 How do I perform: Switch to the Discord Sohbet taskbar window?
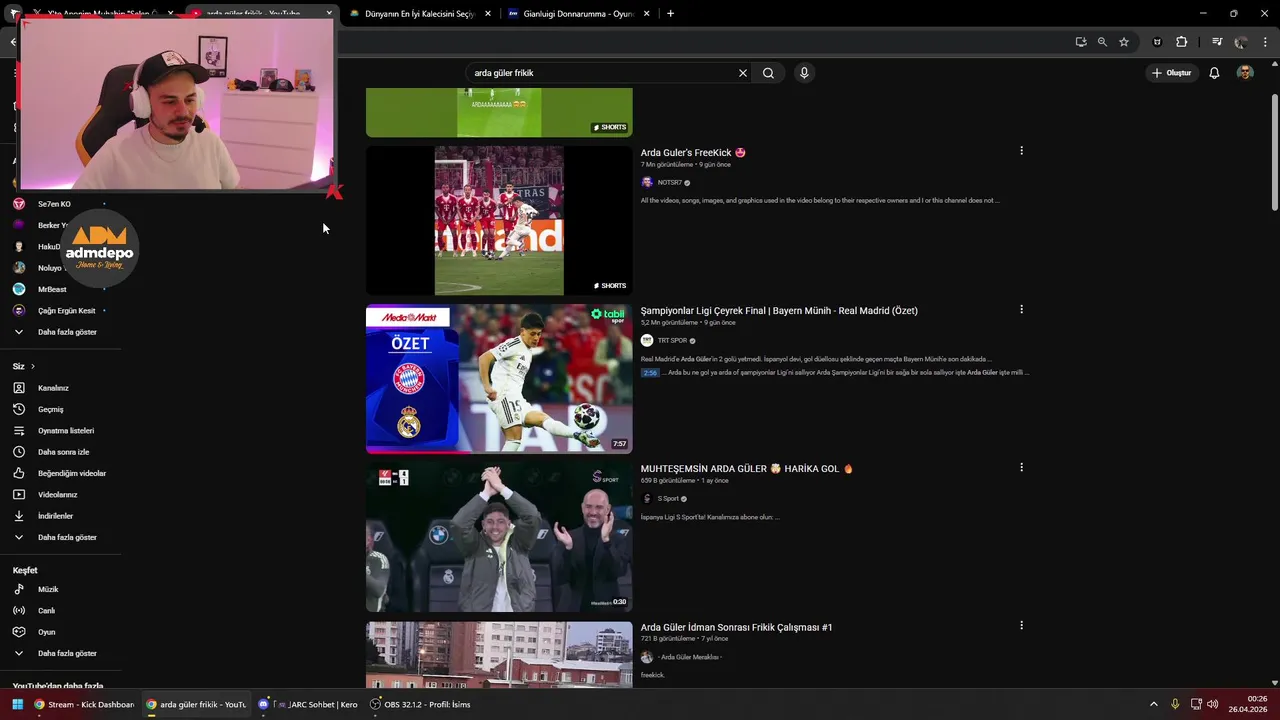click(x=308, y=704)
